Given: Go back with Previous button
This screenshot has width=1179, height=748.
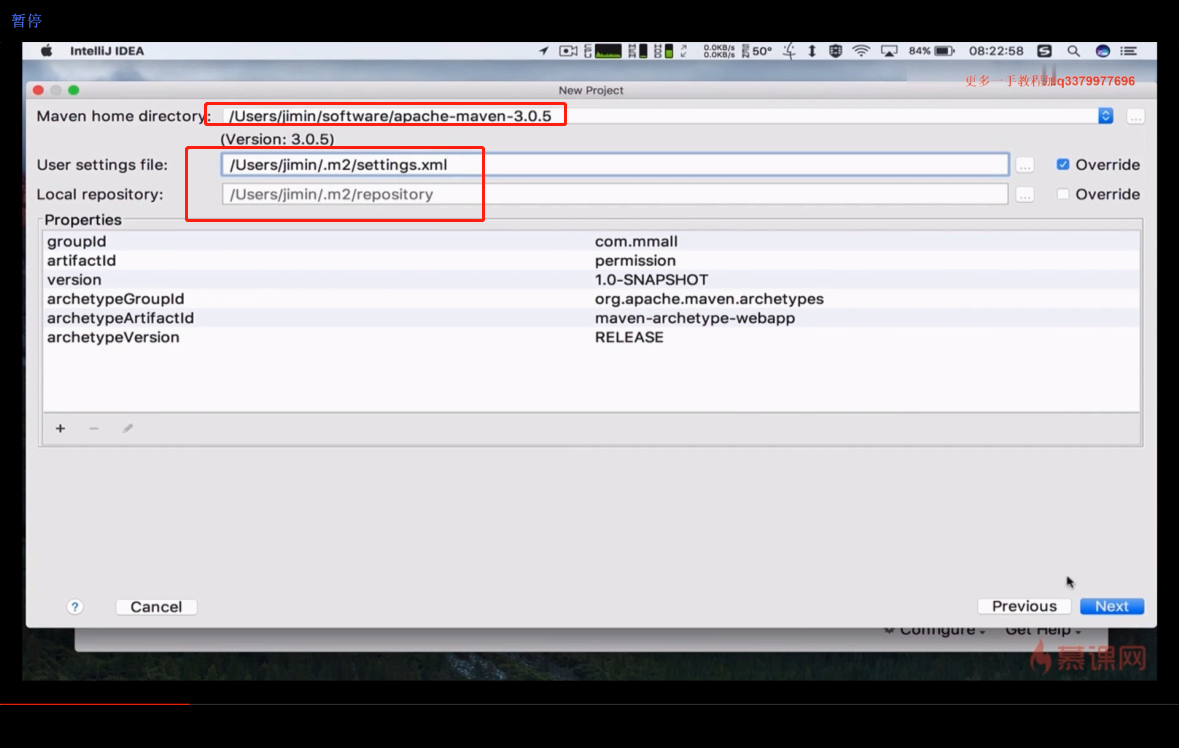Looking at the screenshot, I should pyautogui.click(x=1024, y=606).
